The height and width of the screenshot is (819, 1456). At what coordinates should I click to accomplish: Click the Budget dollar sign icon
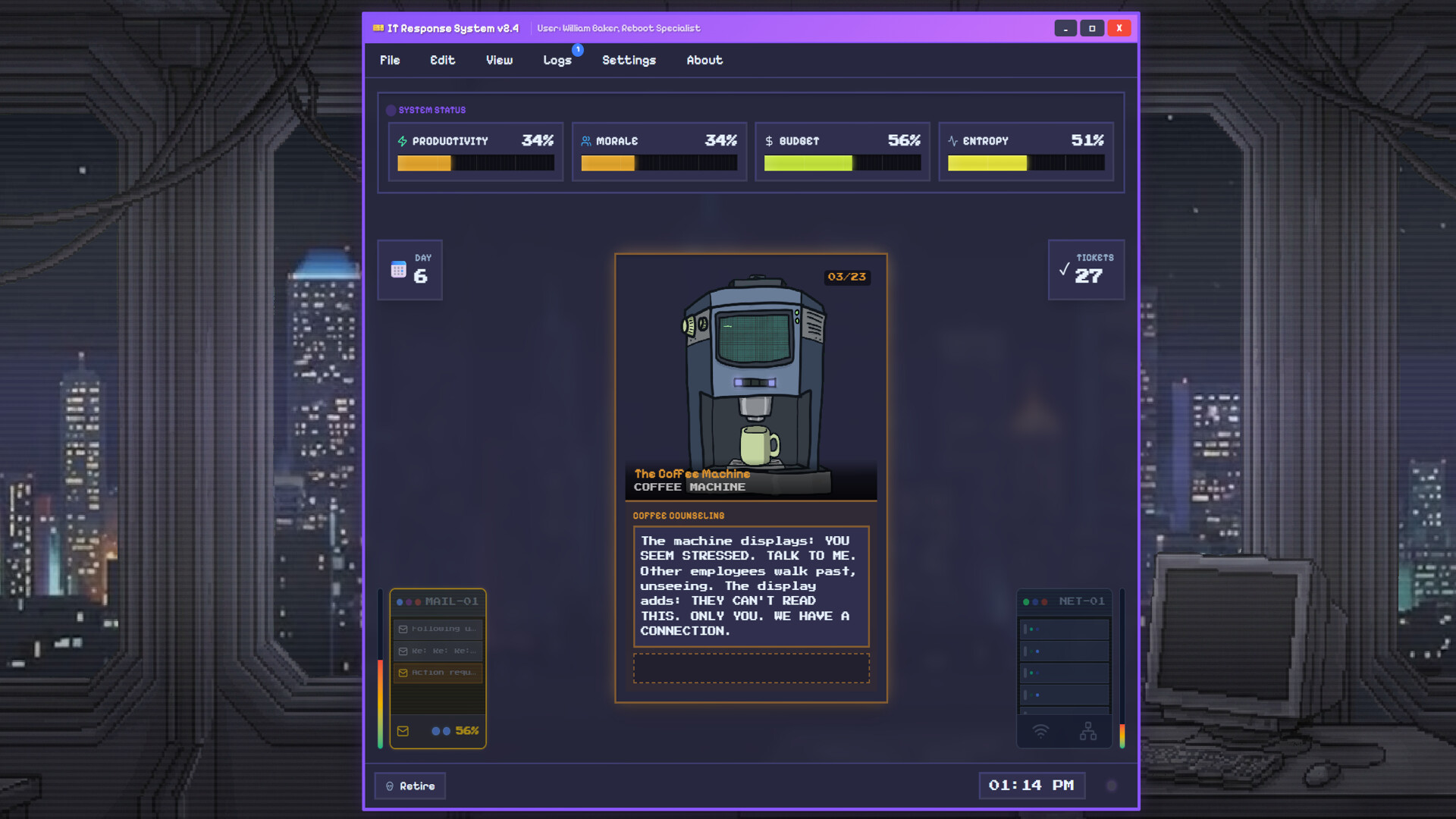(769, 141)
